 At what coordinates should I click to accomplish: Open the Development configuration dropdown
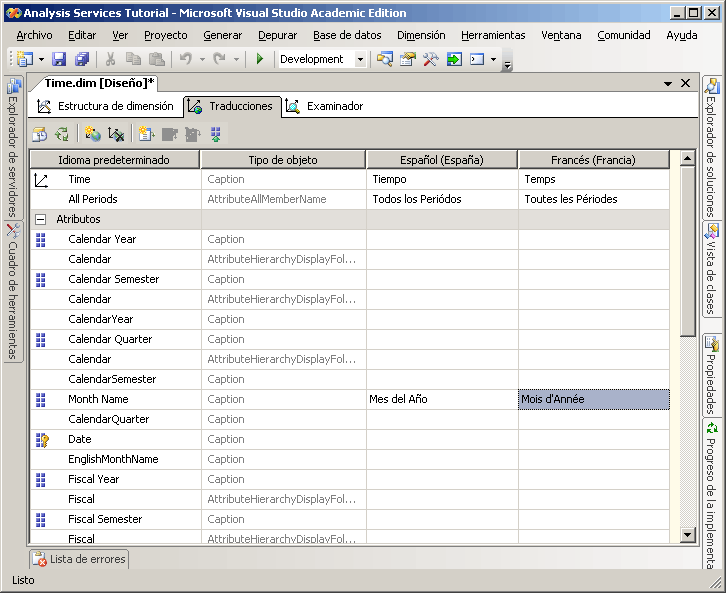point(360,60)
